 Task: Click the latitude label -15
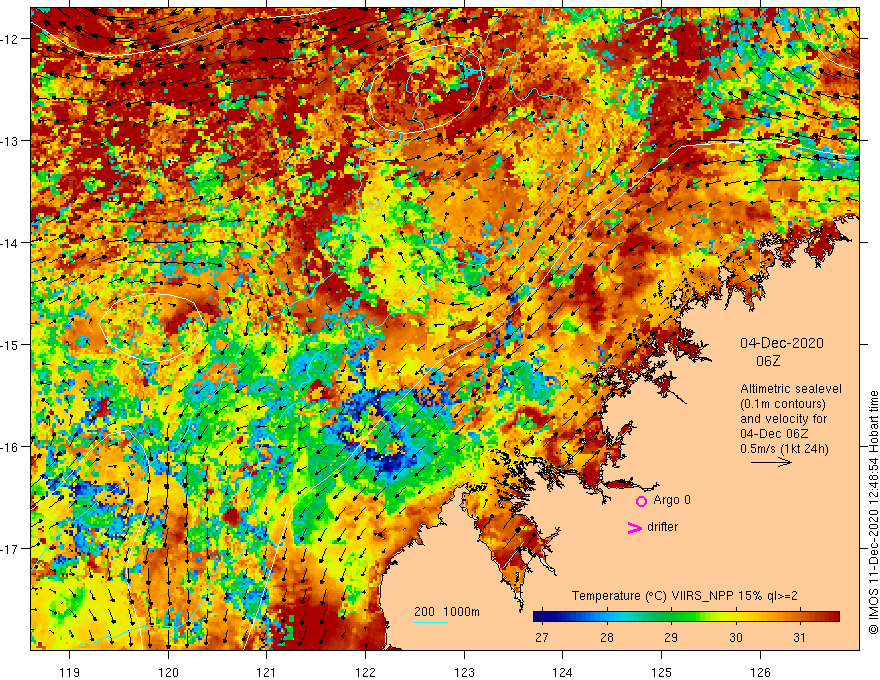tap(10, 344)
